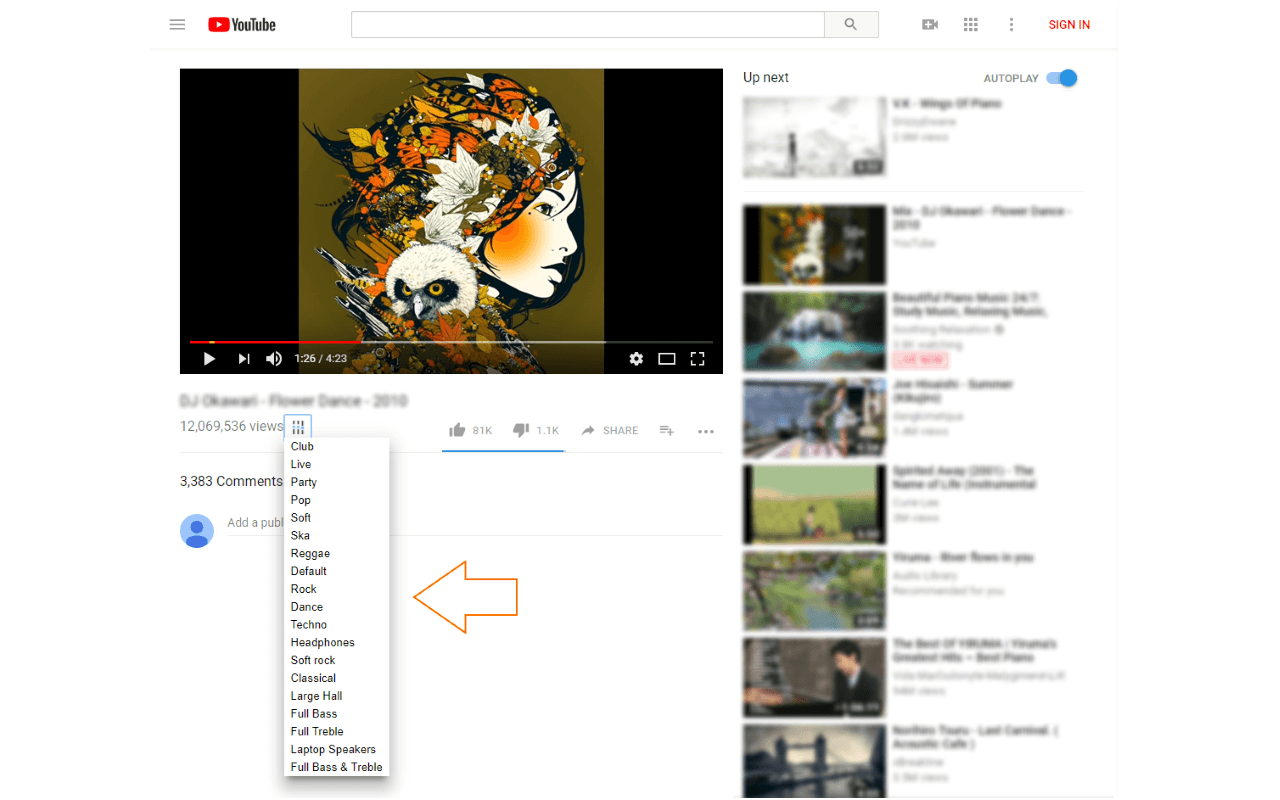Toggle the Autoplay switch off
The width and height of the screenshot is (1280, 800).
[1062, 78]
